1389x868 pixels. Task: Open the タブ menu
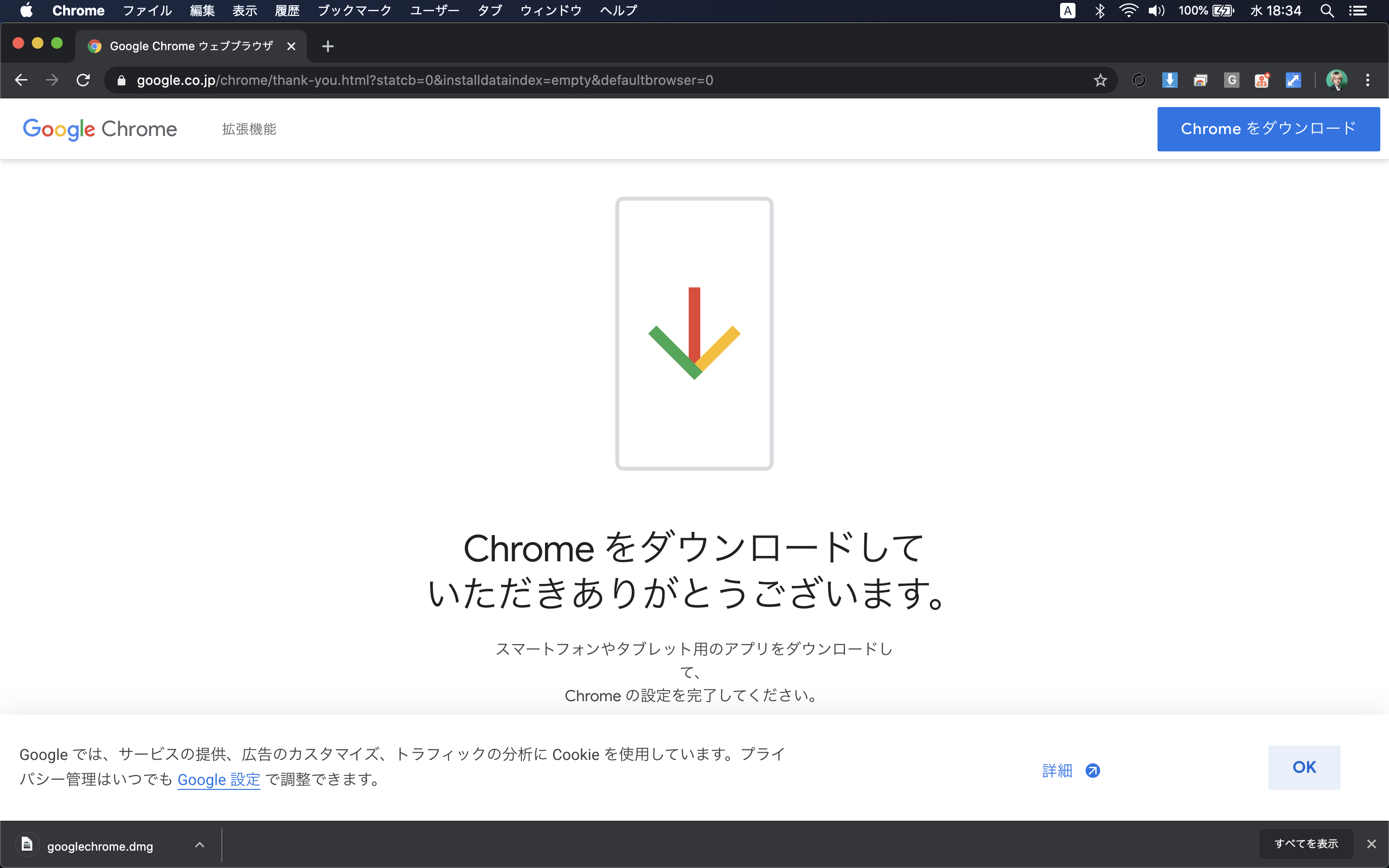pos(490,10)
